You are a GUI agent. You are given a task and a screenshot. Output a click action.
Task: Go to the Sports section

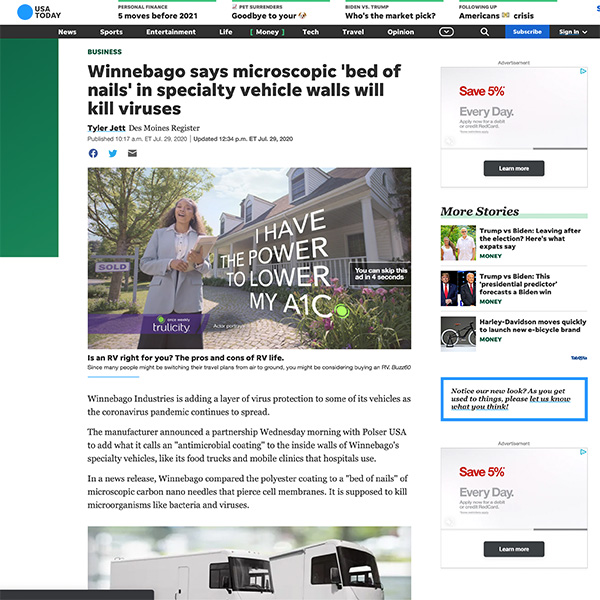pyautogui.click(x=111, y=32)
